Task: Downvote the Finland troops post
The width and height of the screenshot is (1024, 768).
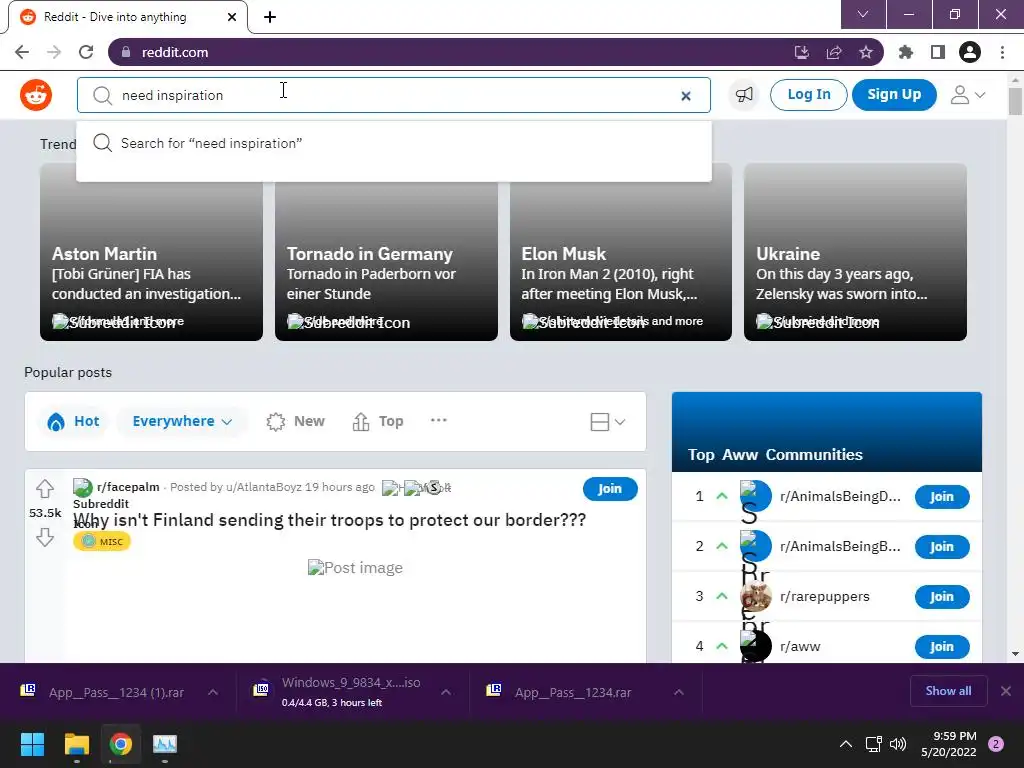Action: click(x=44, y=537)
